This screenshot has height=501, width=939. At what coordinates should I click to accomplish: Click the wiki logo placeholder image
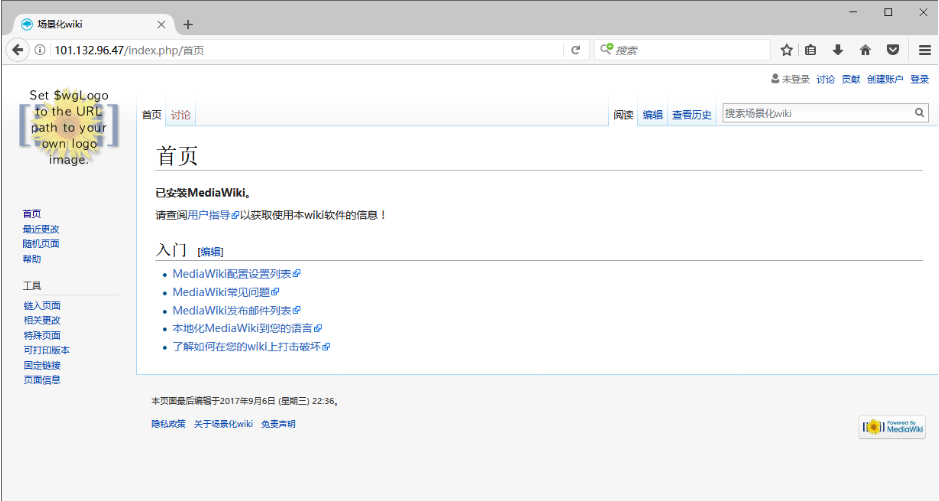(x=68, y=127)
